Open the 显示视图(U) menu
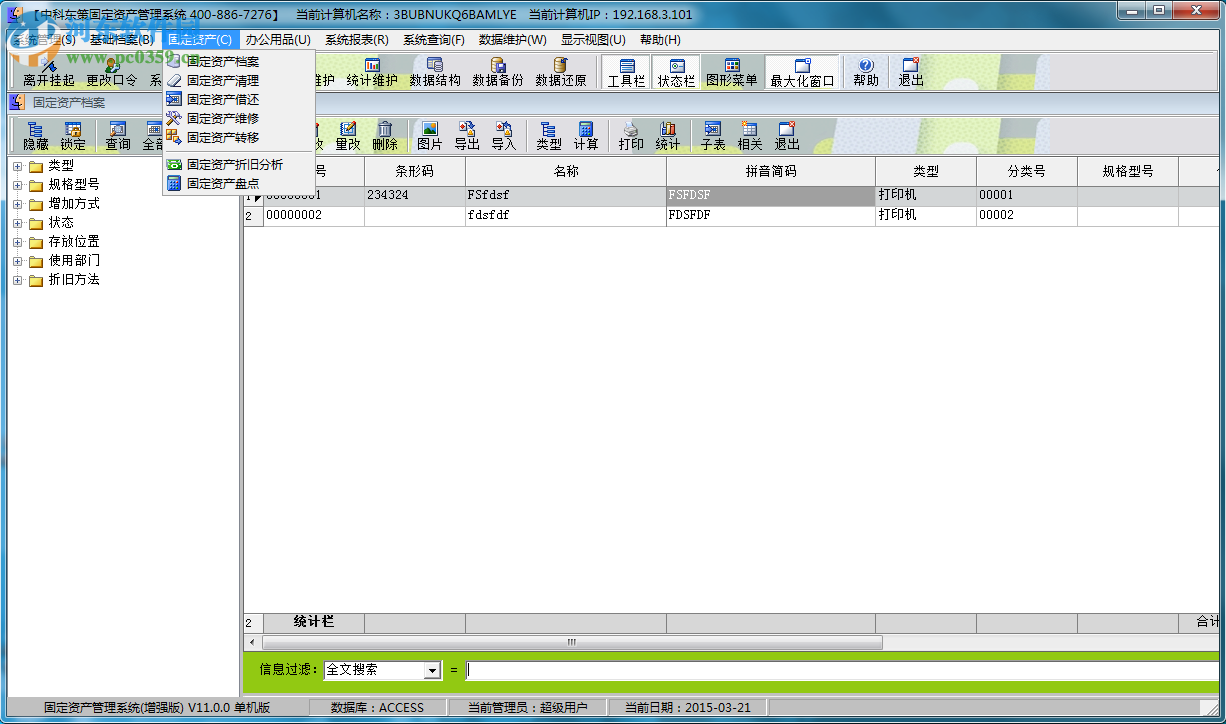Screen dimensions: 1226x724 pyautogui.click(x=593, y=40)
